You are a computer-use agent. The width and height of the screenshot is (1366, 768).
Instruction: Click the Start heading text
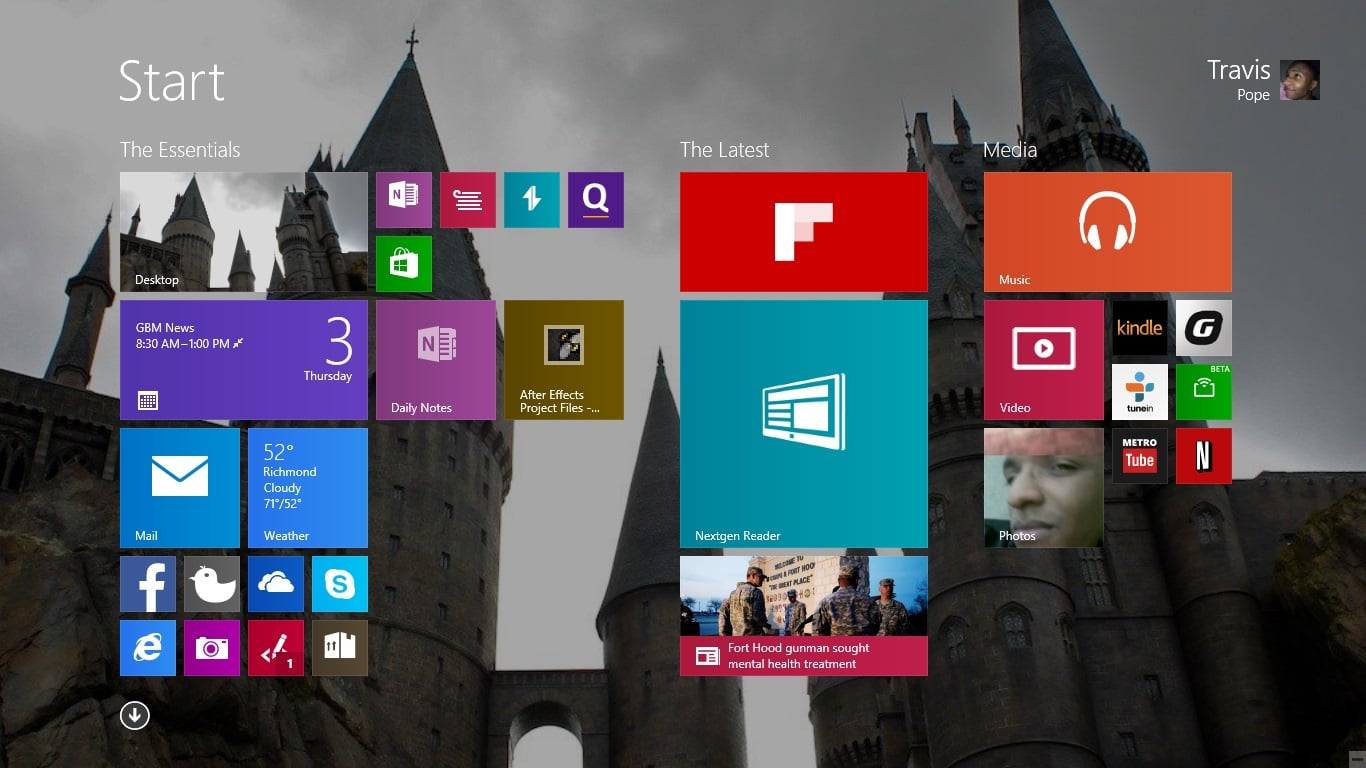click(x=172, y=81)
